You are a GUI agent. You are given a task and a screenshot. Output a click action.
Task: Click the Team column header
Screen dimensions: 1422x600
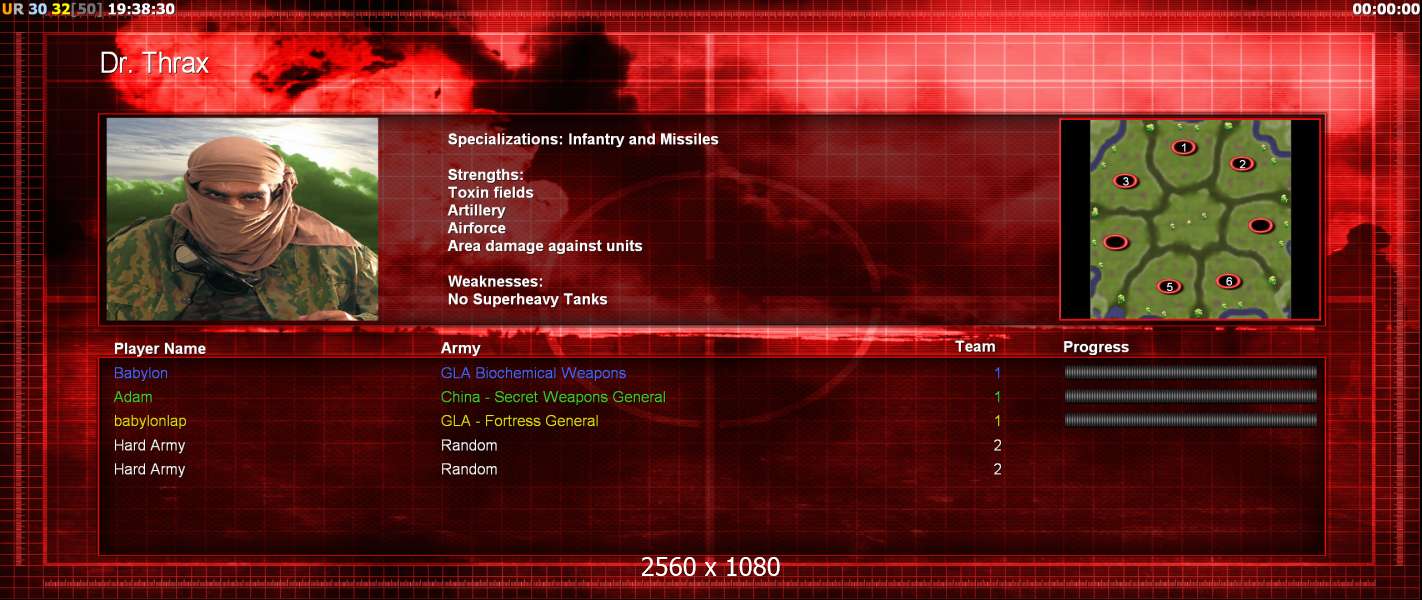(975, 346)
